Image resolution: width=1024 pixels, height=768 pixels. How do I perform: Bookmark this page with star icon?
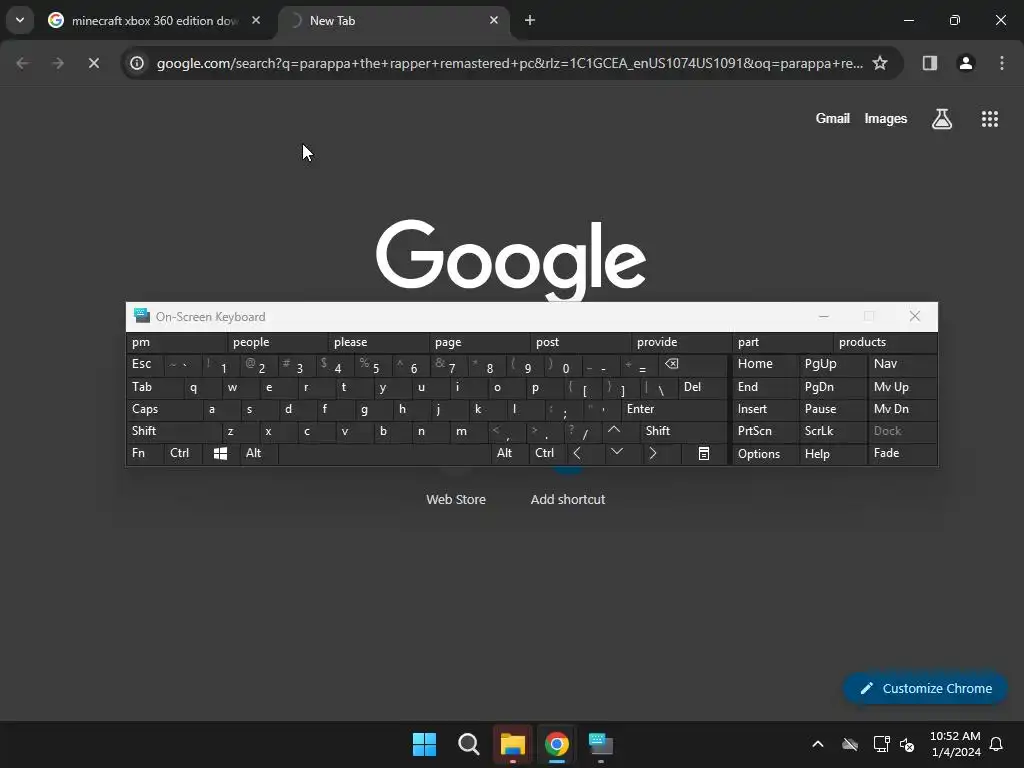point(880,63)
